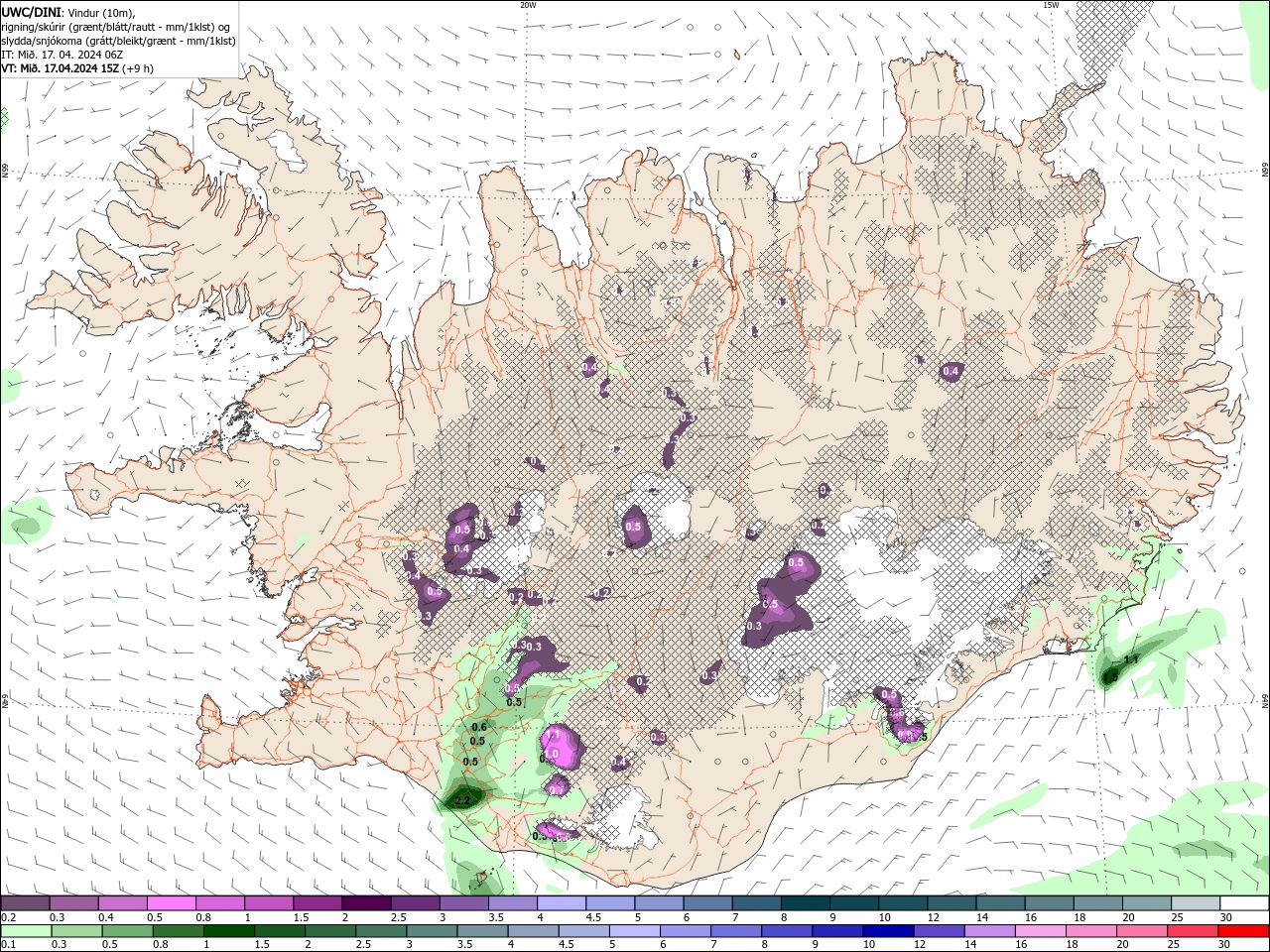Click the 'IT: Mið. 17. 04. 2024 06Z' line
The height and width of the screenshot is (952, 1270).
tap(62, 55)
